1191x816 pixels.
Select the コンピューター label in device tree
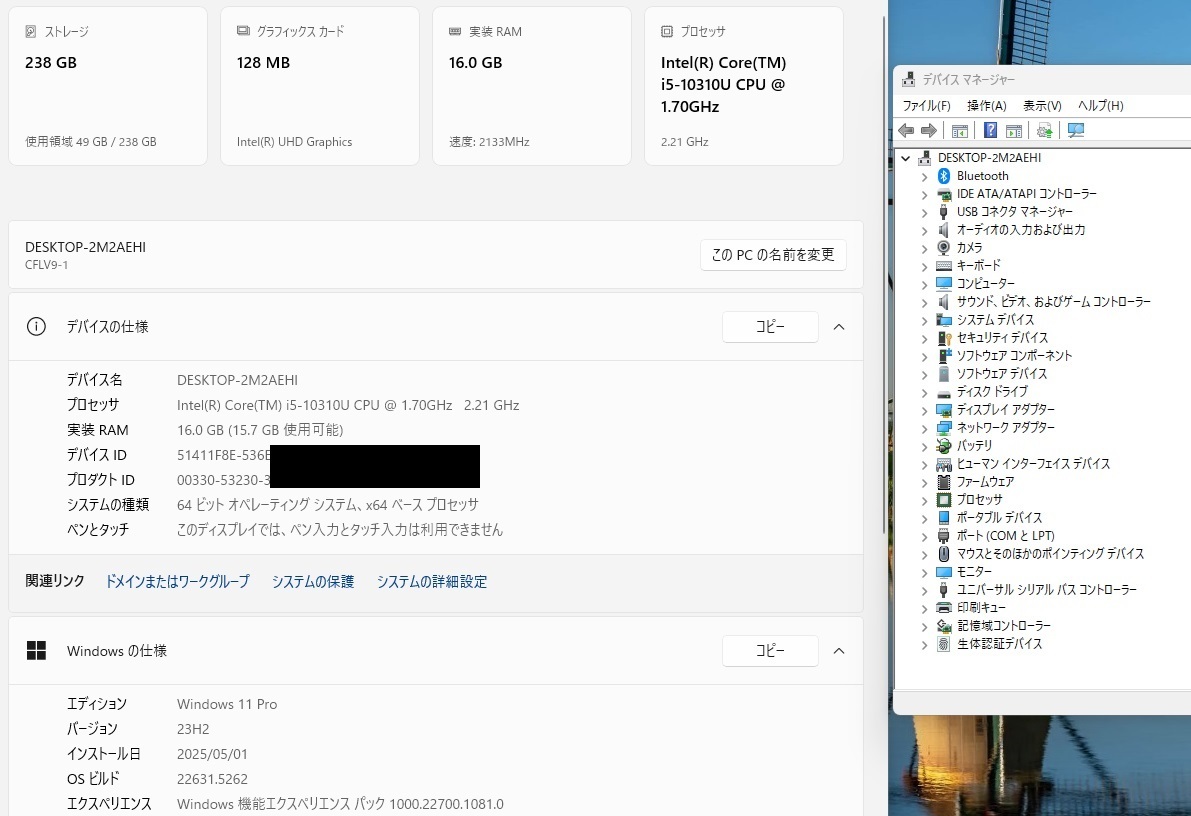pos(985,284)
